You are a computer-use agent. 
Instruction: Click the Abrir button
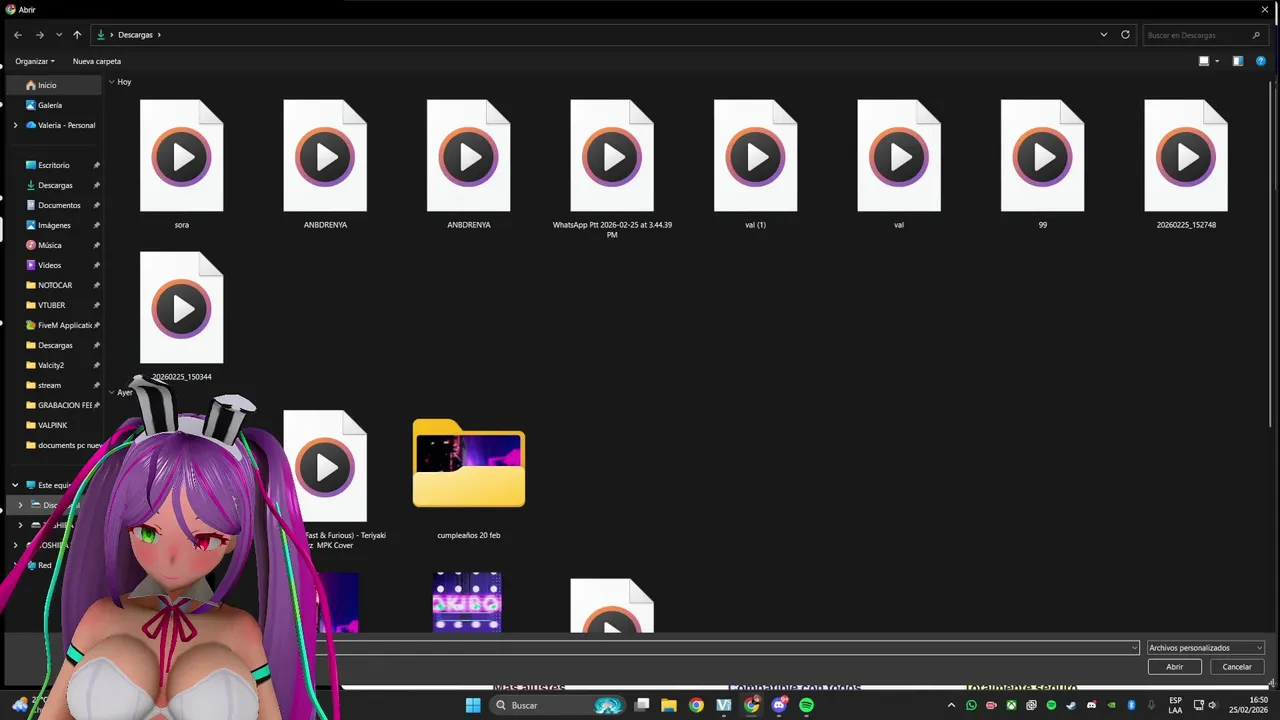(1175, 667)
